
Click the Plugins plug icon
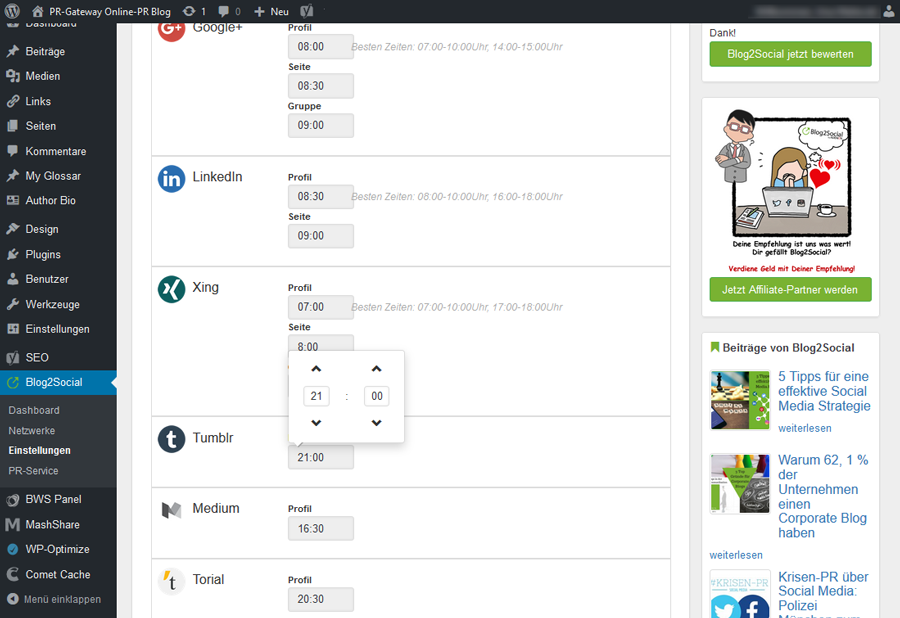pyautogui.click(x=13, y=254)
